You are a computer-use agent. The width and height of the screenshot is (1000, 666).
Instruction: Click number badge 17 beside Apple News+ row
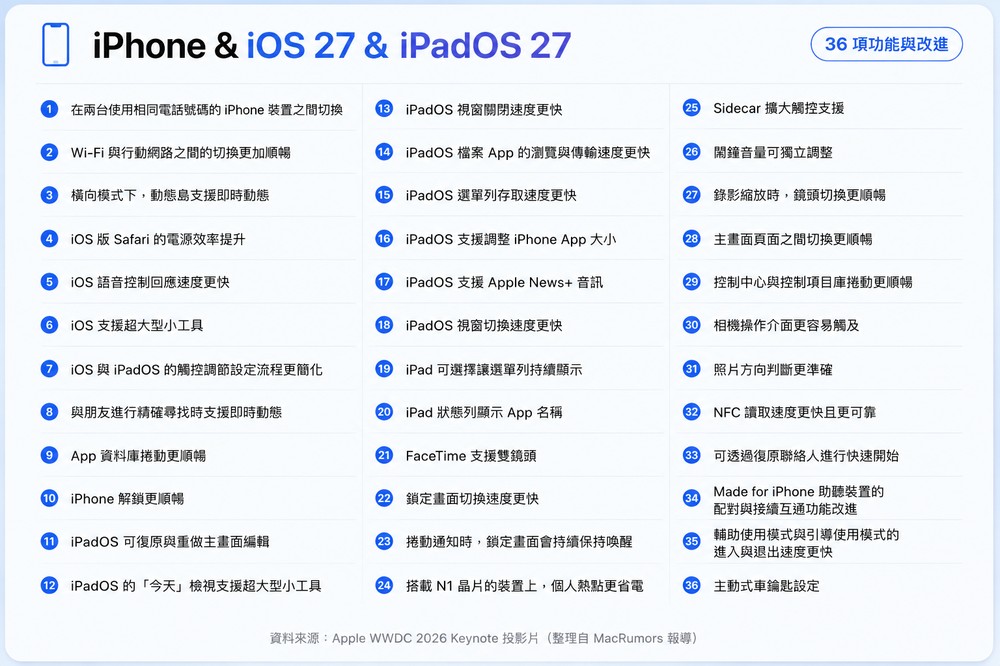384,281
